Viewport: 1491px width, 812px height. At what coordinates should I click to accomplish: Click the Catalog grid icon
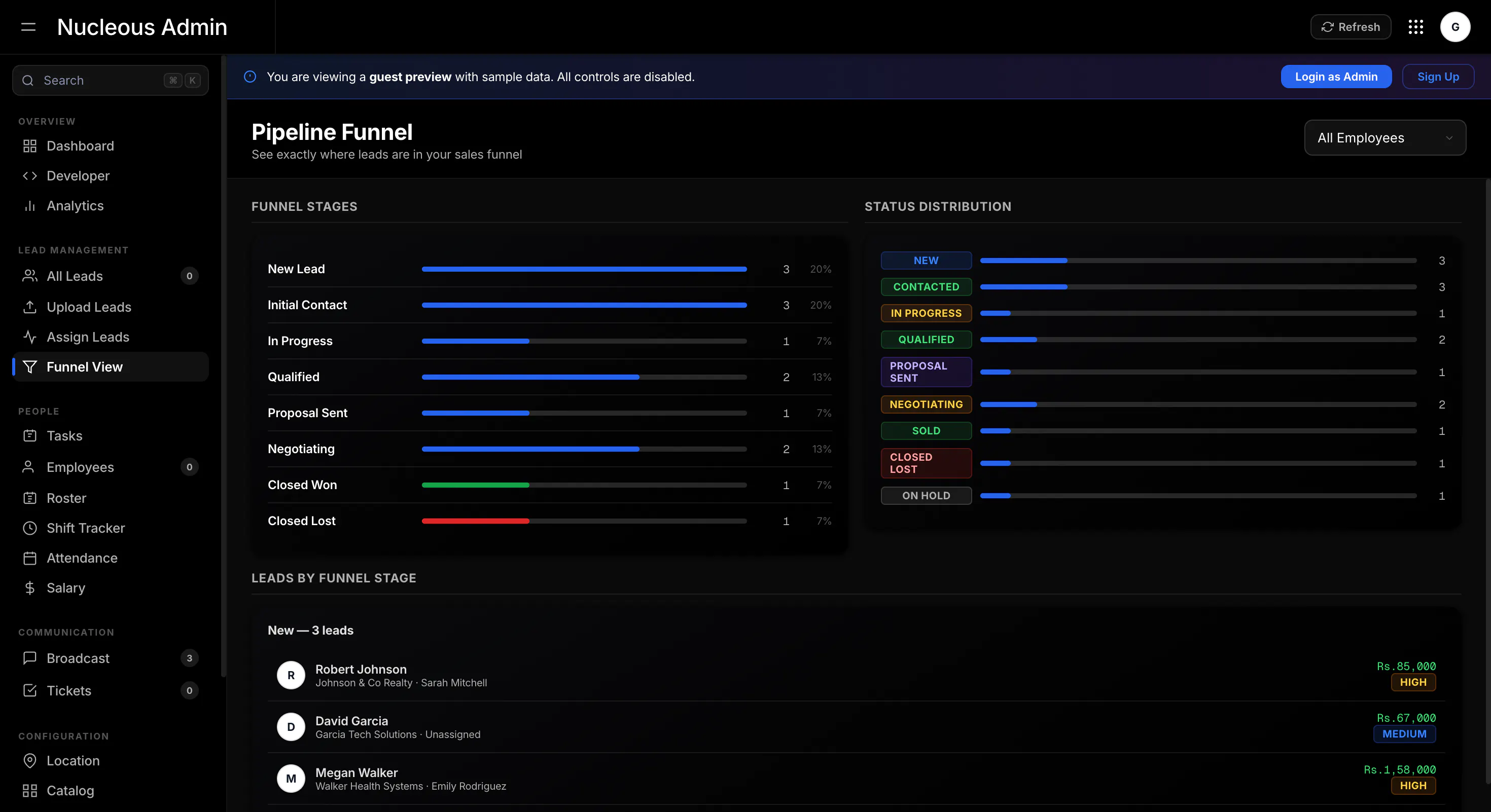point(29,791)
